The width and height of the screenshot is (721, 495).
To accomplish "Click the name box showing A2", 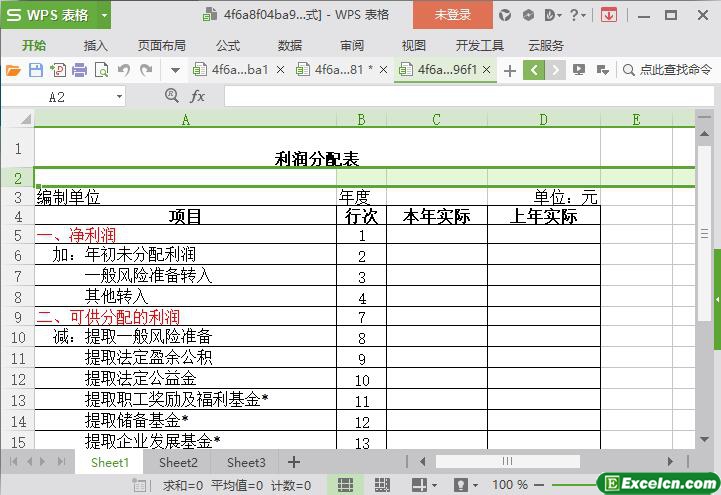I will 57,97.
